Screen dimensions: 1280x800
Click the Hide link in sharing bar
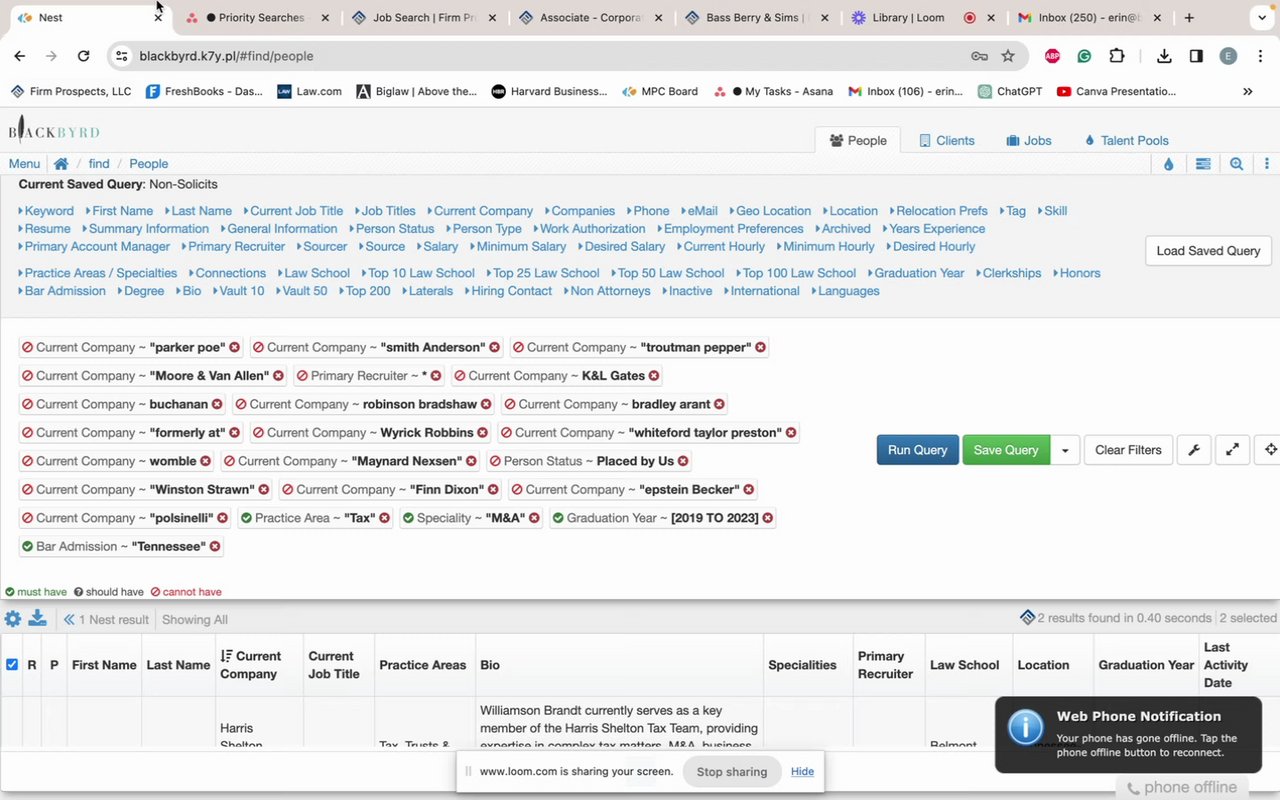[x=802, y=772]
